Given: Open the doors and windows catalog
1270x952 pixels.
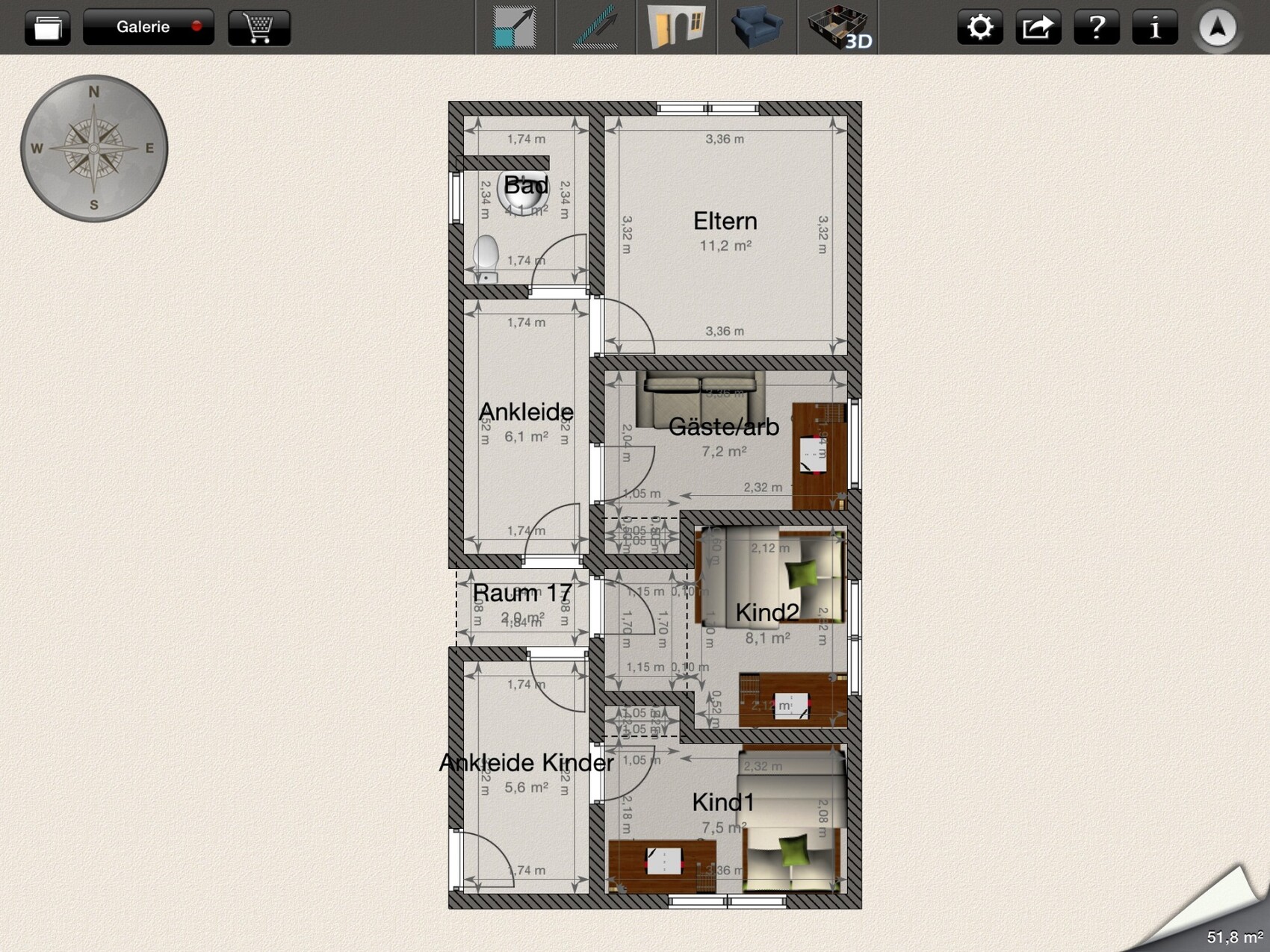Looking at the screenshot, I should coord(676,28).
